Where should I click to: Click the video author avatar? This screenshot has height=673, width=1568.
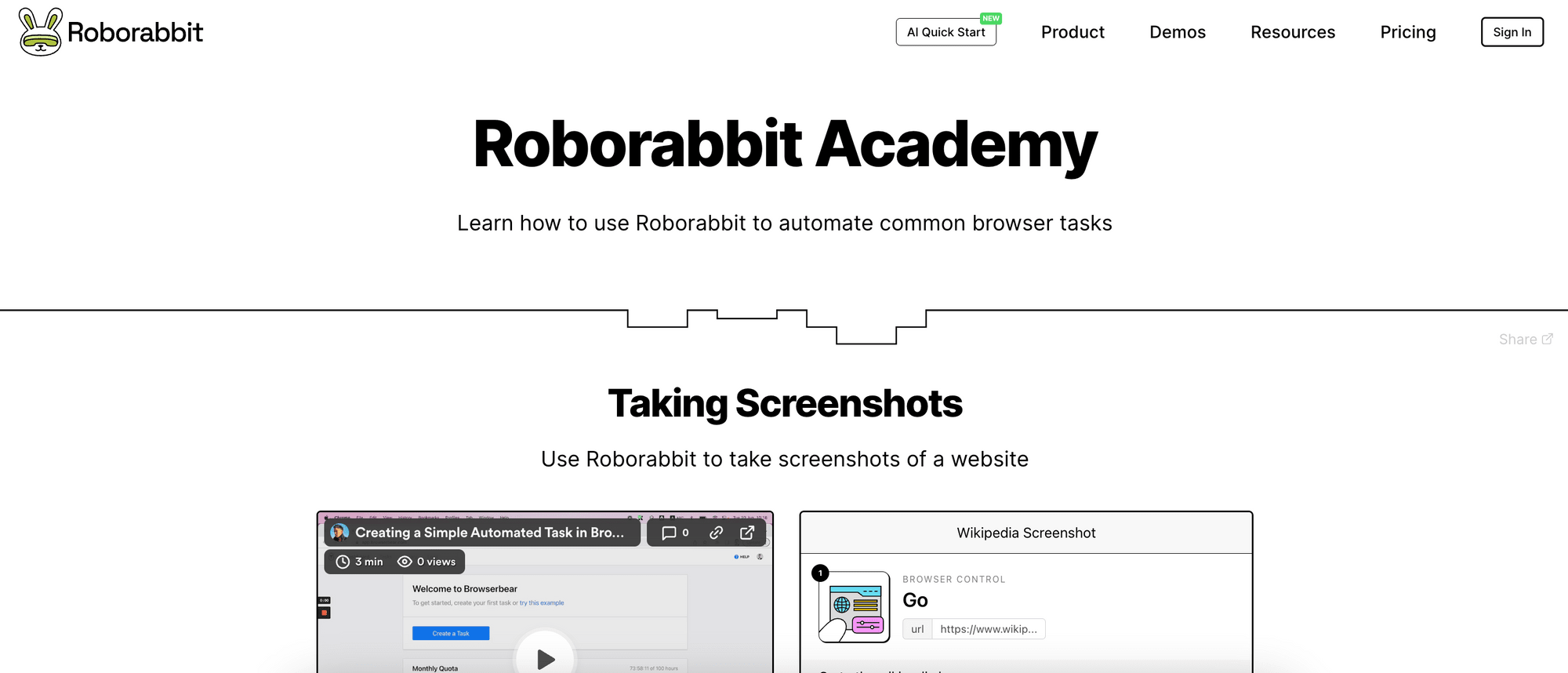pyautogui.click(x=339, y=533)
